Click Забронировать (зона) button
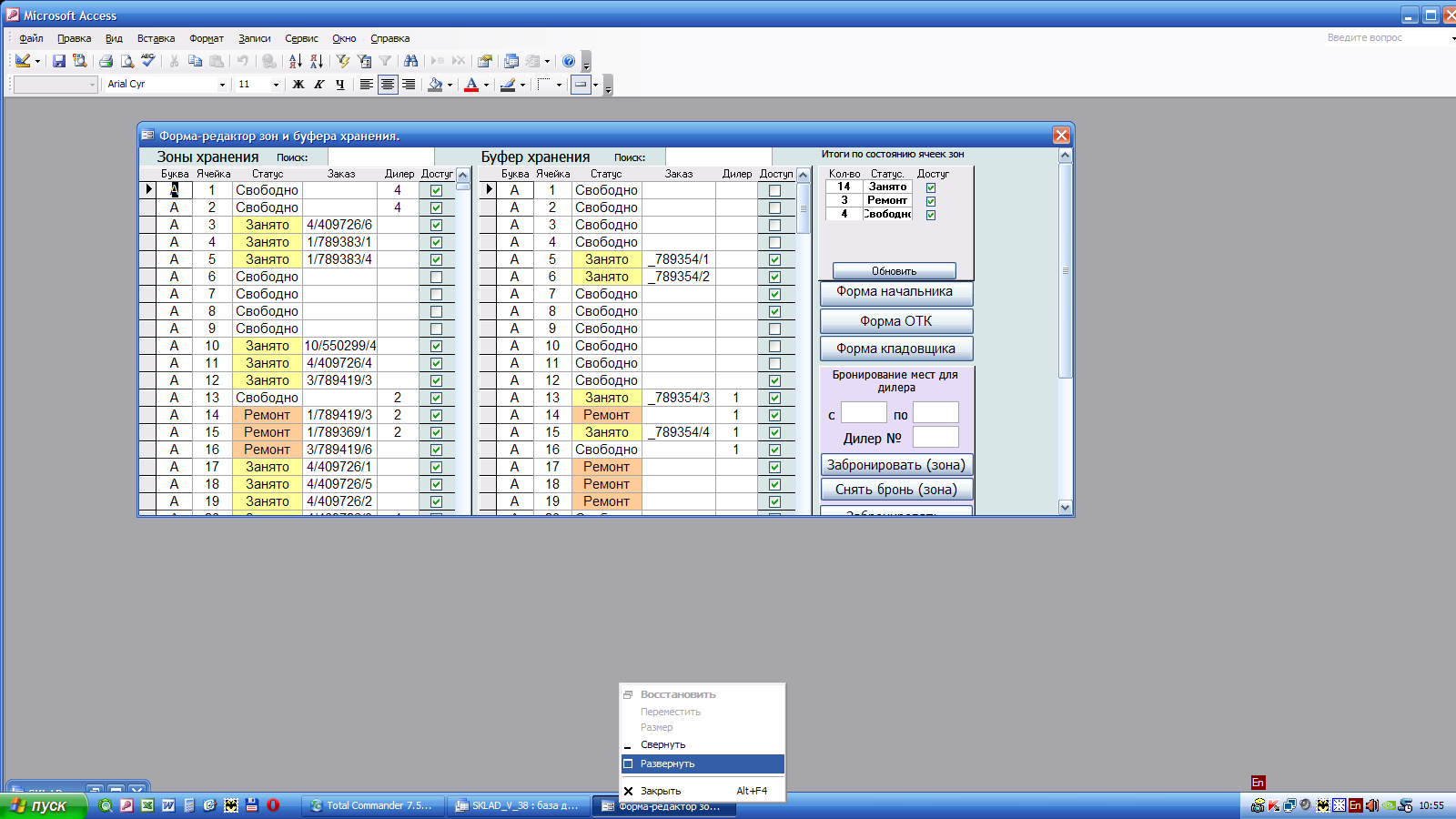 click(896, 465)
